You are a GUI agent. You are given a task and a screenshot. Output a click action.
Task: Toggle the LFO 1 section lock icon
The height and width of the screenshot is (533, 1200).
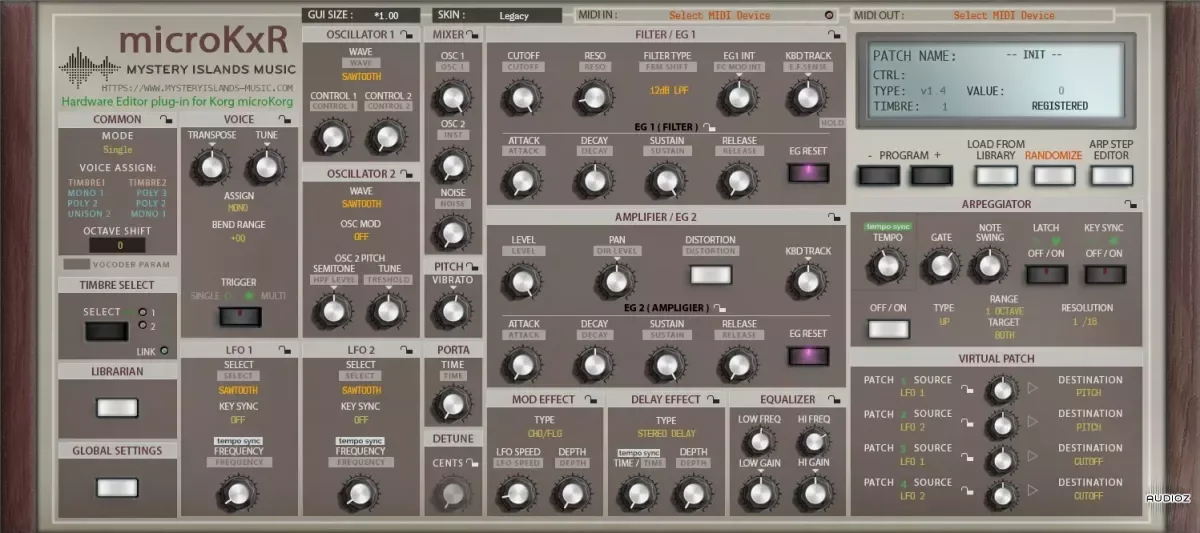point(286,349)
